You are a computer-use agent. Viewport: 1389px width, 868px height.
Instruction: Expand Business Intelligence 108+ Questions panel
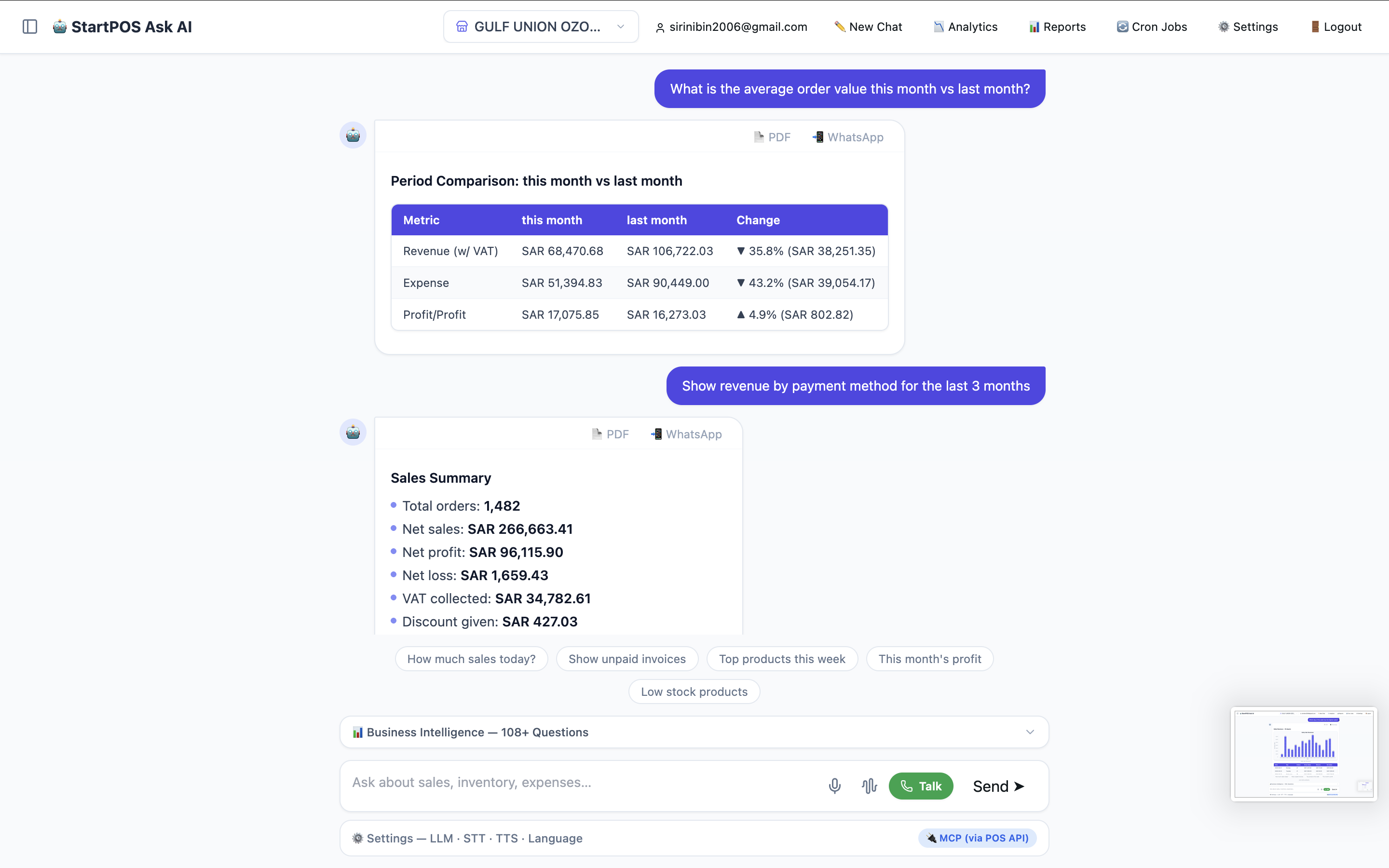[694, 732]
